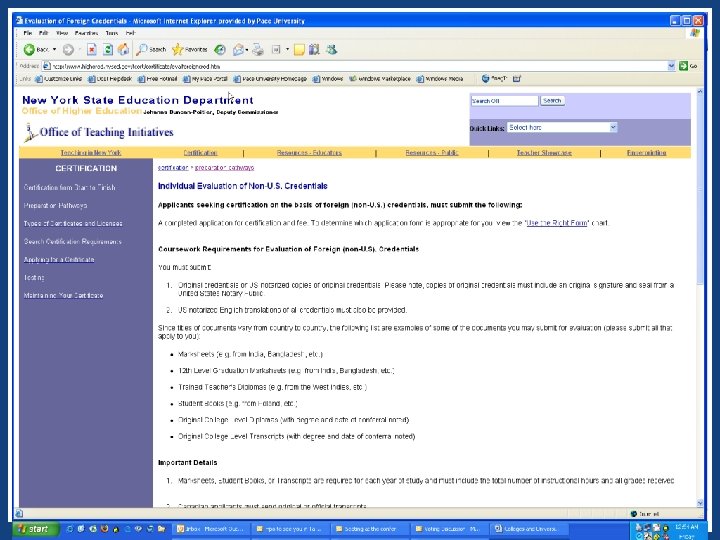Click the Forward navigation arrow

point(68,49)
